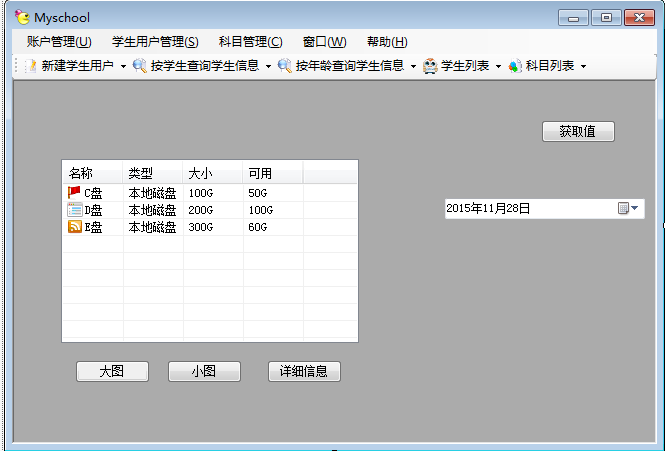Maximize the Myschool window
665x451 pixels.
[x=606, y=18]
